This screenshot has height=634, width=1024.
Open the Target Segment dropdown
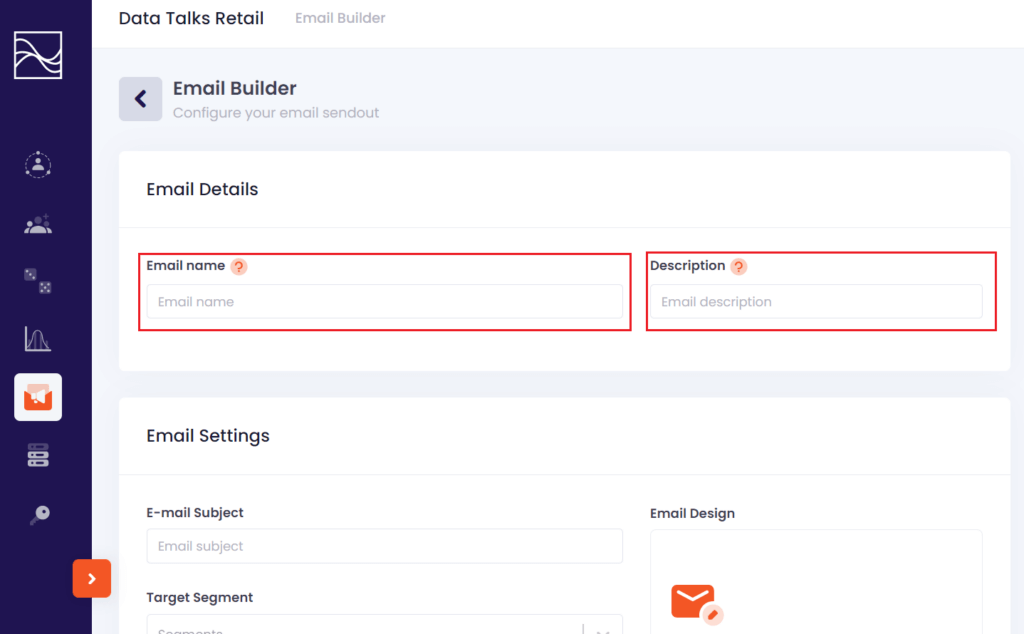(385, 624)
